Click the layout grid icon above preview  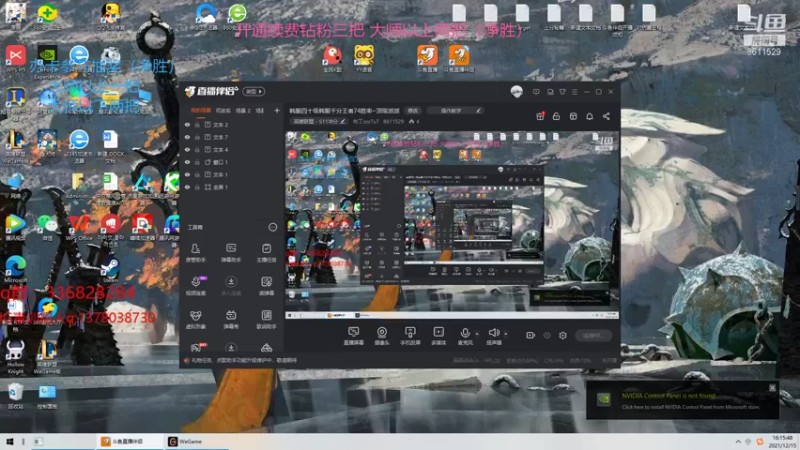(x=573, y=116)
